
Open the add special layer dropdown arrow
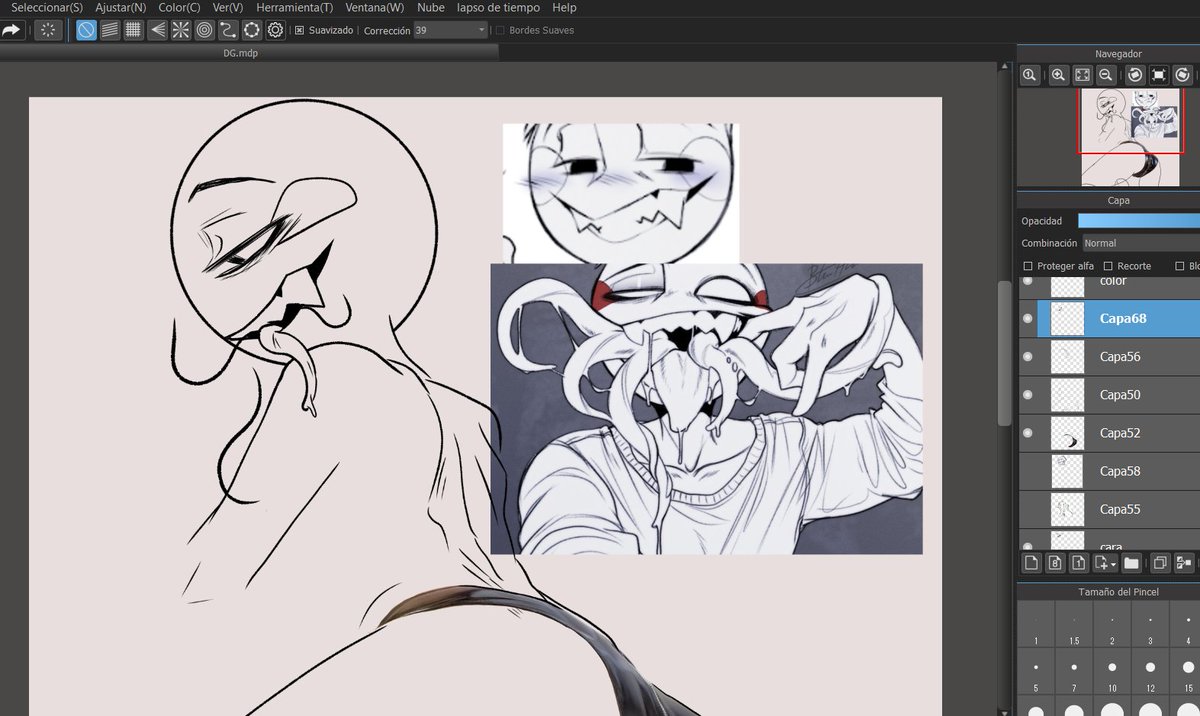point(1111,564)
